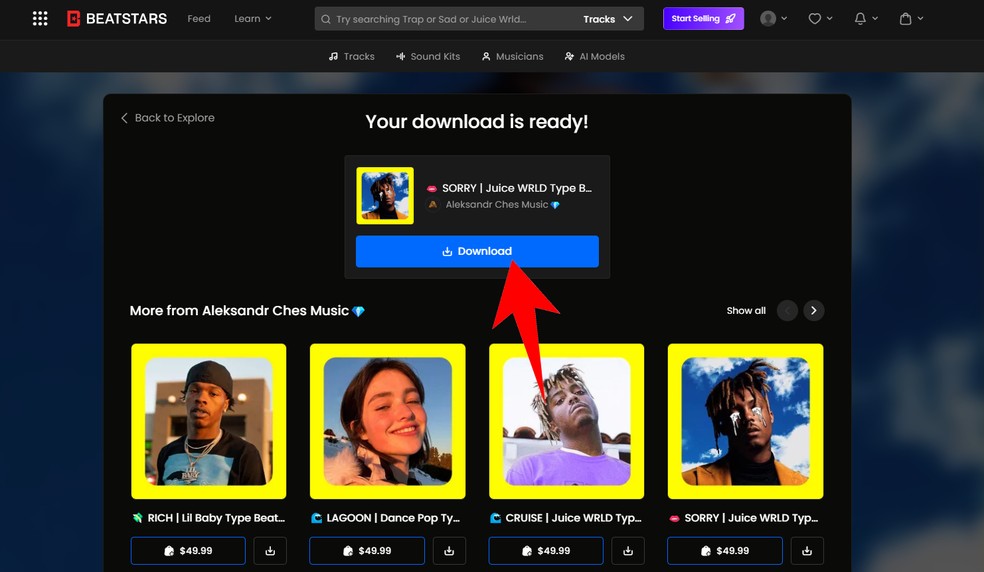Buy RICH beat for $49.99
The width and height of the screenshot is (984, 572).
pyautogui.click(x=188, y=551)
